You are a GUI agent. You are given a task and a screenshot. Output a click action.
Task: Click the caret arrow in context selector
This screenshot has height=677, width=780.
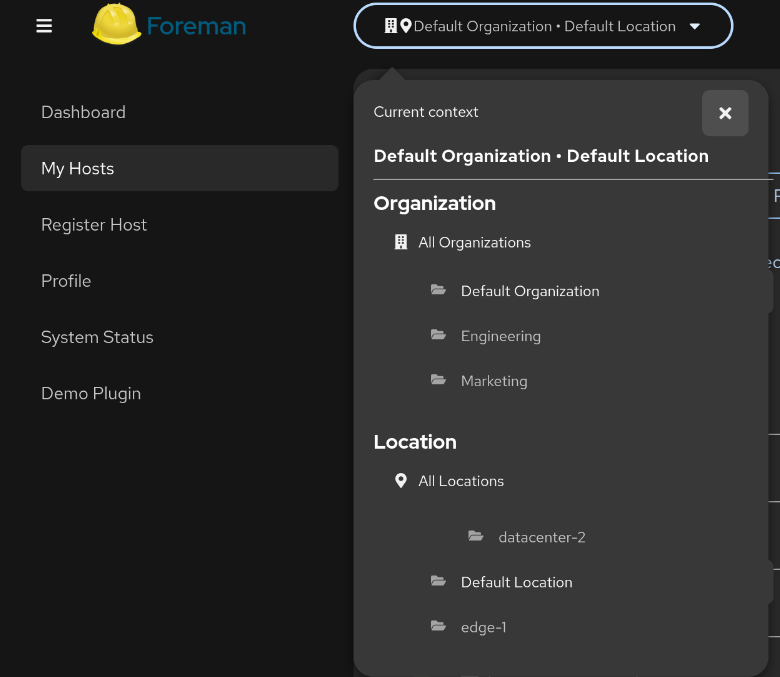pyautogui.click(x=695, y=27)
